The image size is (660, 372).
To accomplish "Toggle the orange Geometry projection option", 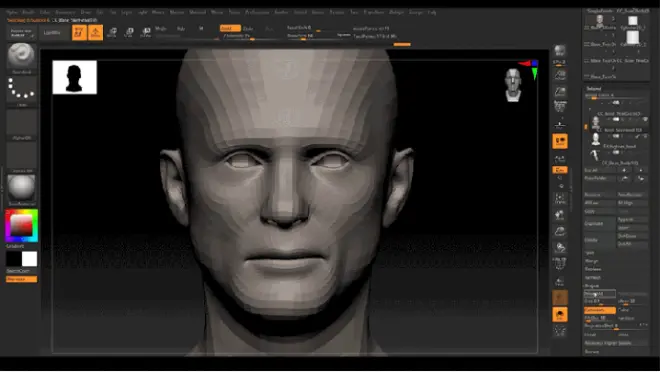I will point(599,310).
